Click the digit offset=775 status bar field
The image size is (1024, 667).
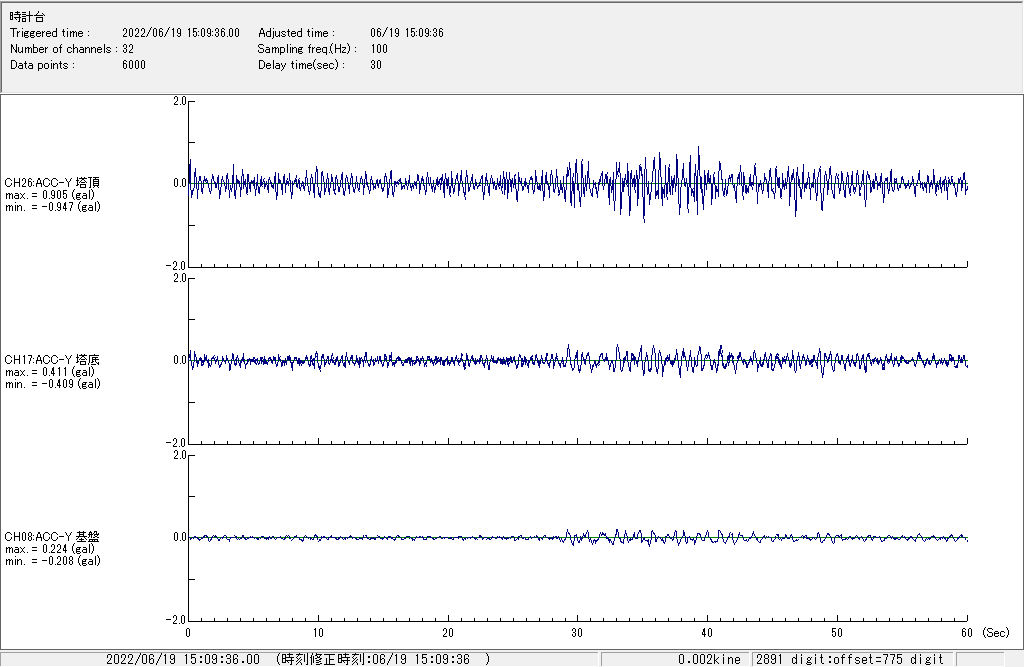[x=850, y=659]
